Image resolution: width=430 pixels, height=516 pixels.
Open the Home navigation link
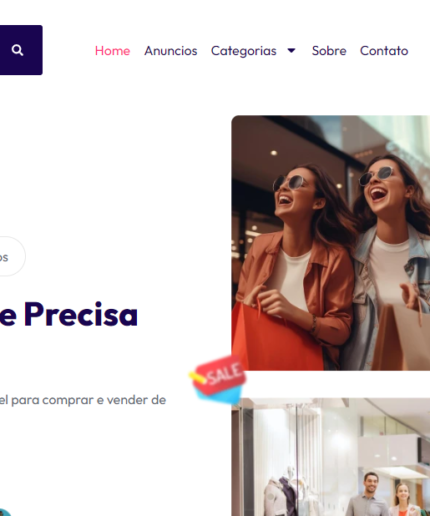point(112,51)
